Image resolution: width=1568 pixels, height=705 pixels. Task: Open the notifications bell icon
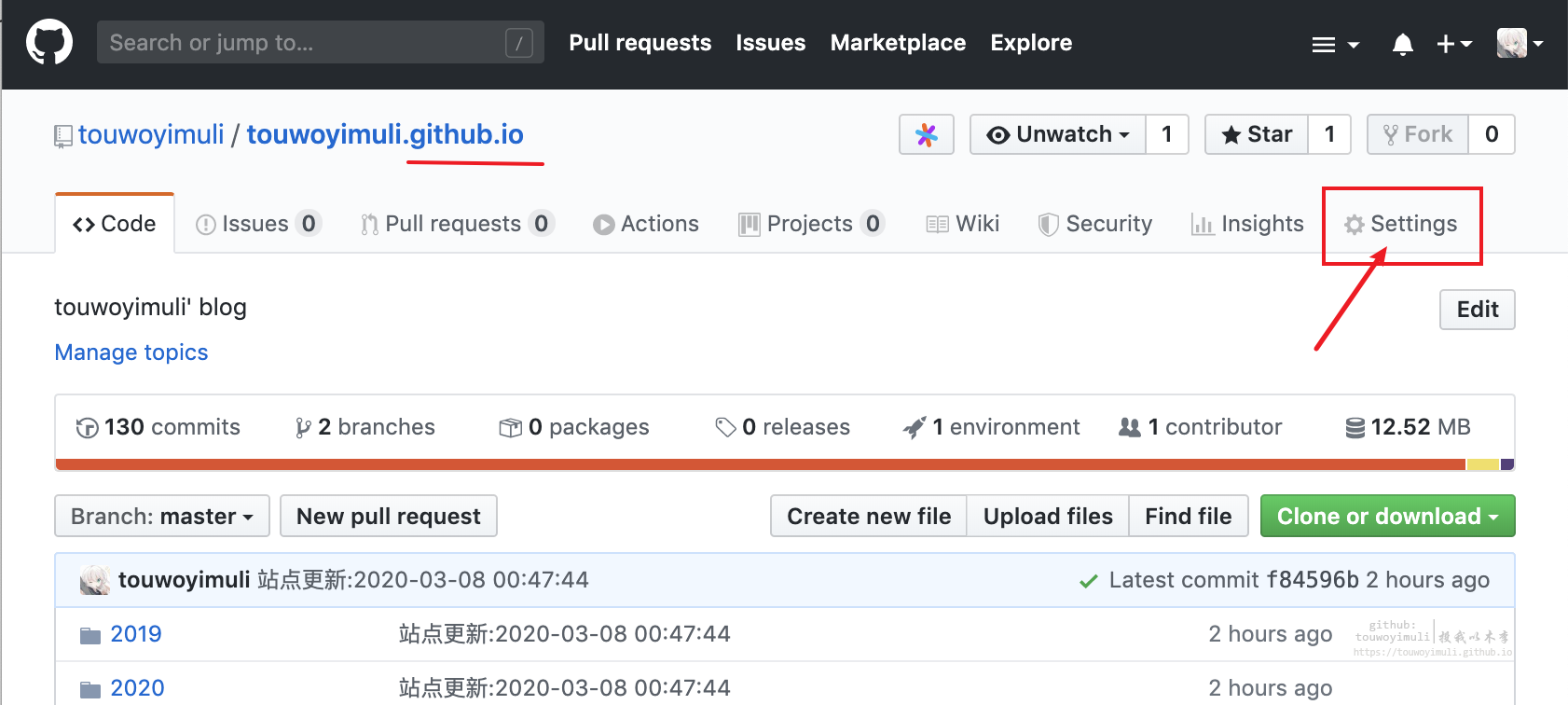(x=1402, y=44)
